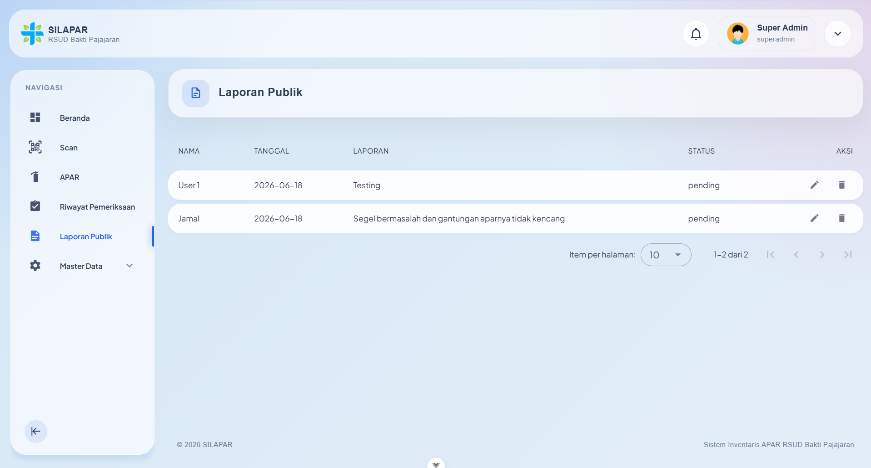871x468 pixels.
Task: Open Riwayat Pemeriksaan in the navigation
Action: [x=82, y=207]
